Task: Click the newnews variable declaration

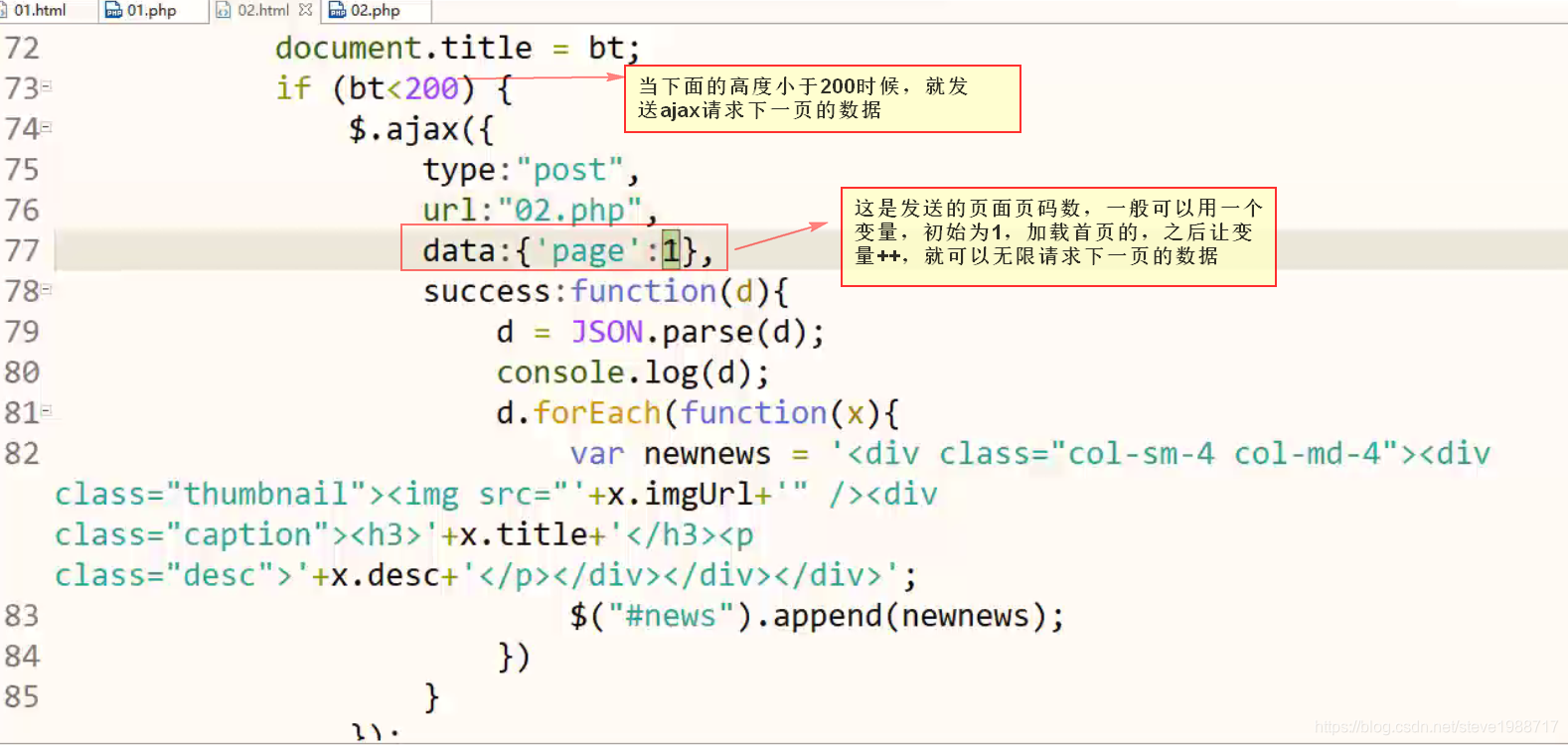Action: [706, 454]
